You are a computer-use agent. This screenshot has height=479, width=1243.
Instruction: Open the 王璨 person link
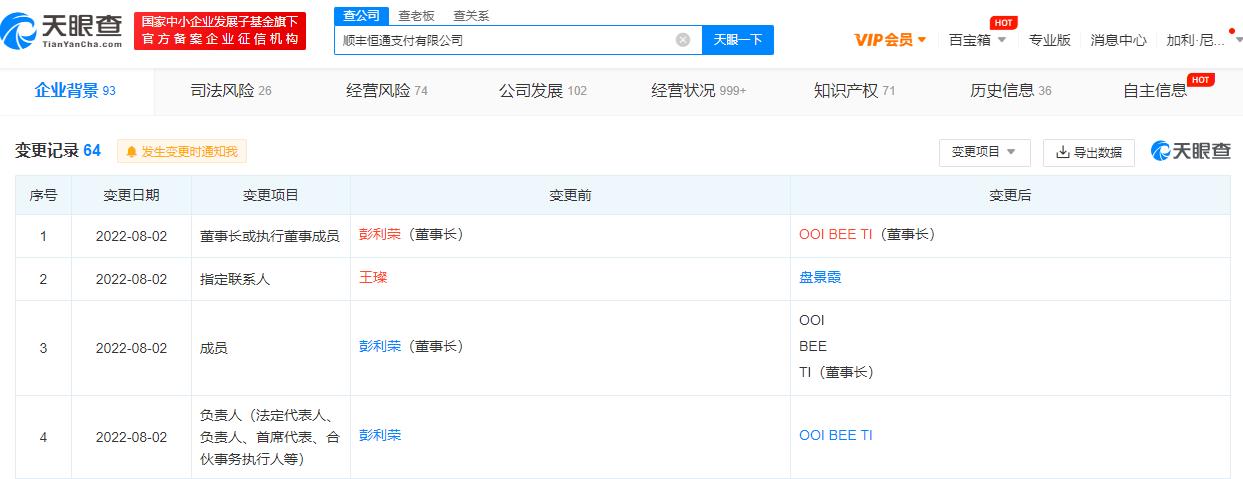[x=373, y=277]
